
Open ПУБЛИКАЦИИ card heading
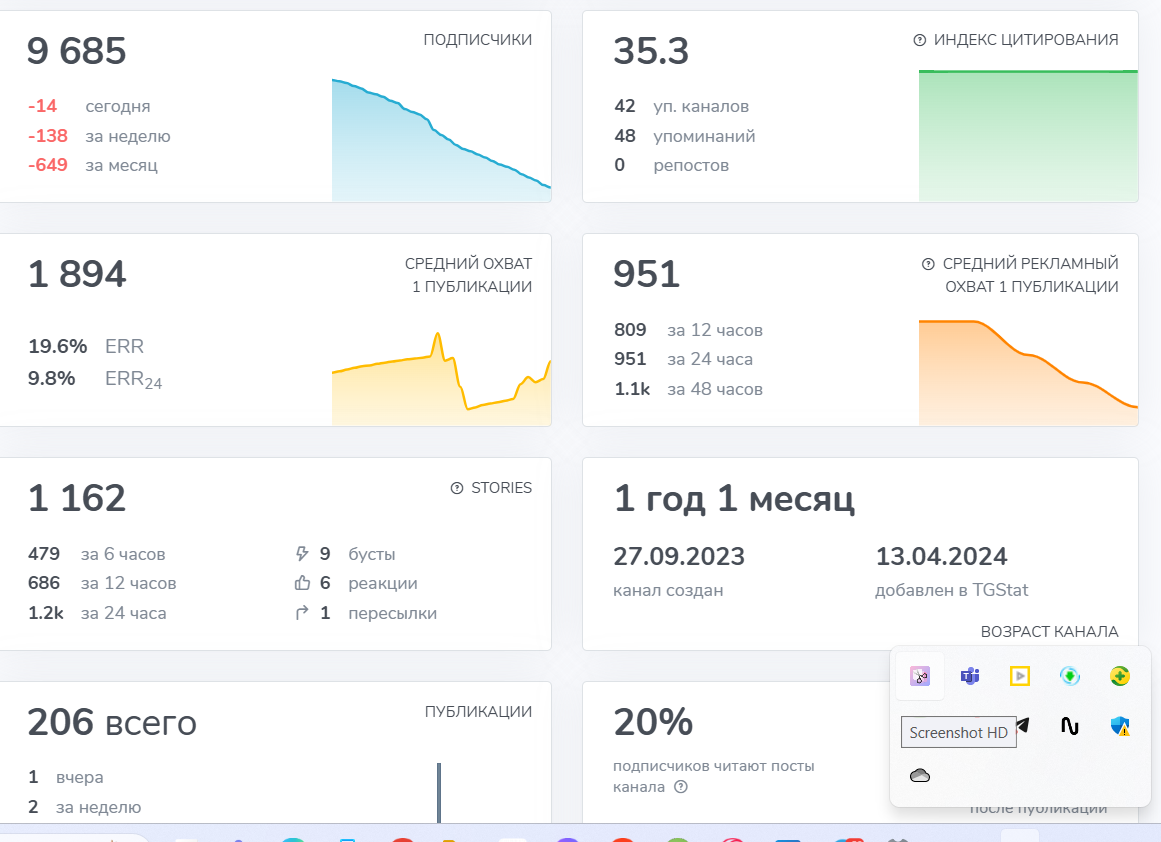click(478, 712)
